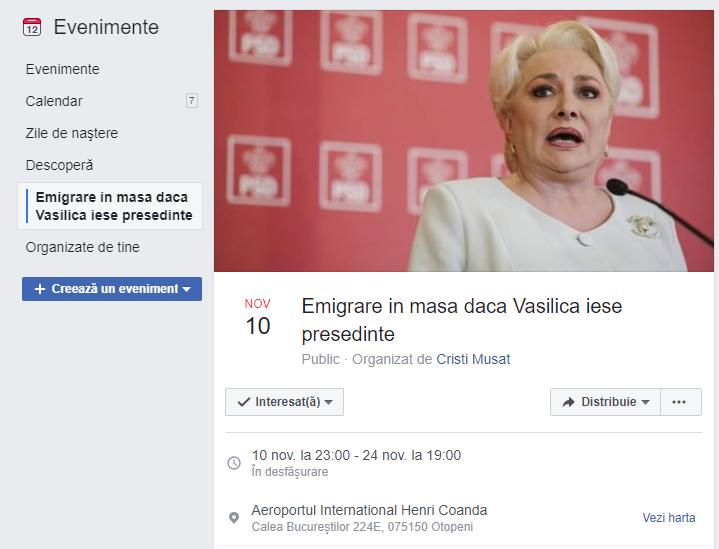Open organizer Cristi Musat's profile link

point(473,359)
